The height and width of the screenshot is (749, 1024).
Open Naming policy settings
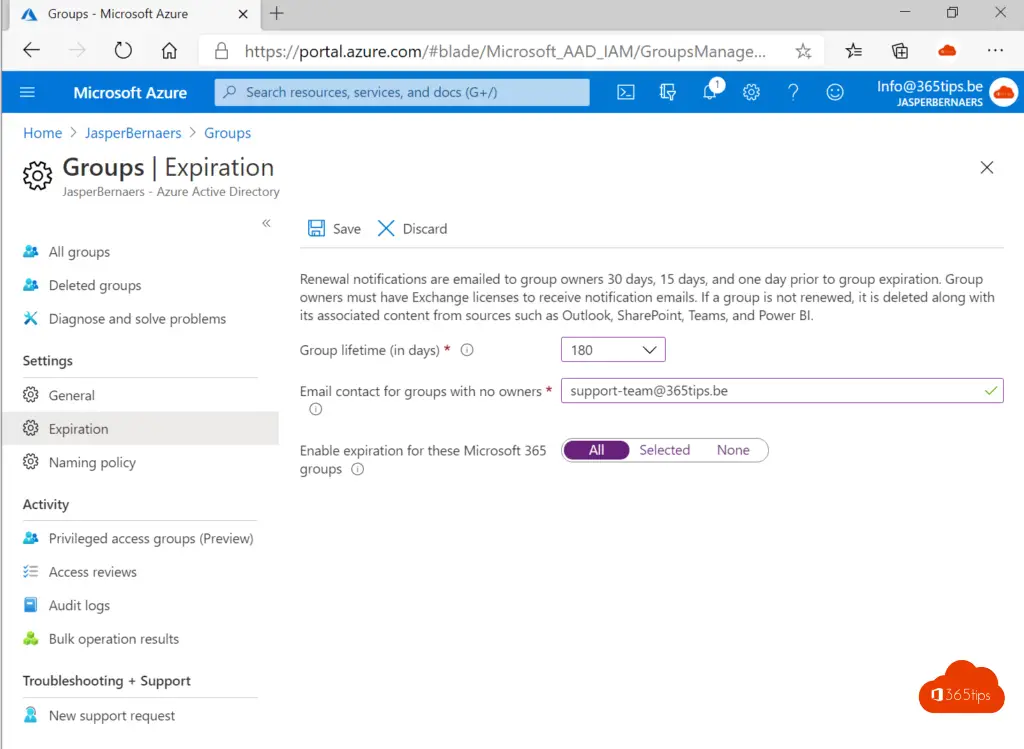point(92,462)
